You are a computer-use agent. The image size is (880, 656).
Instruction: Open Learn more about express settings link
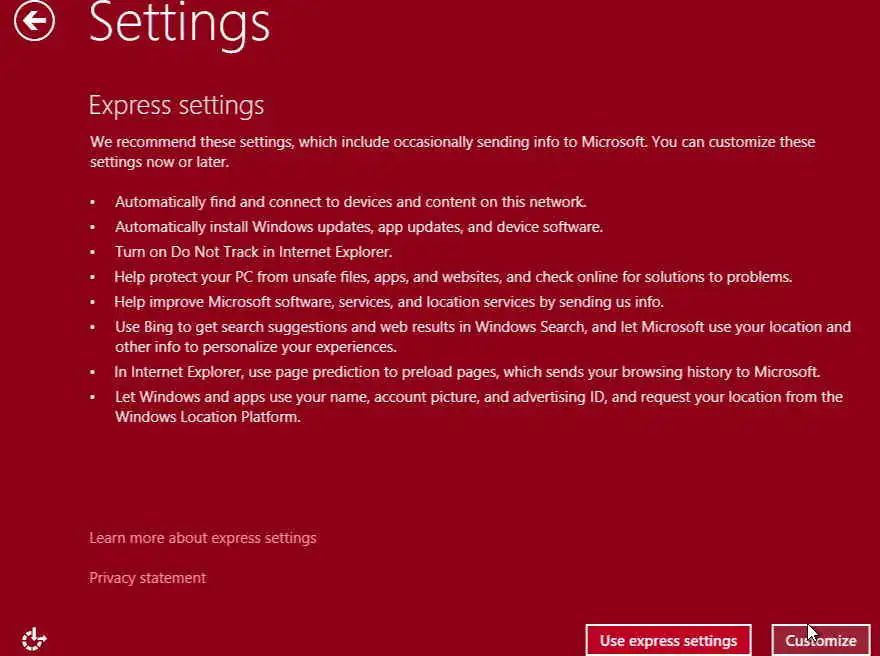point(202,538)
